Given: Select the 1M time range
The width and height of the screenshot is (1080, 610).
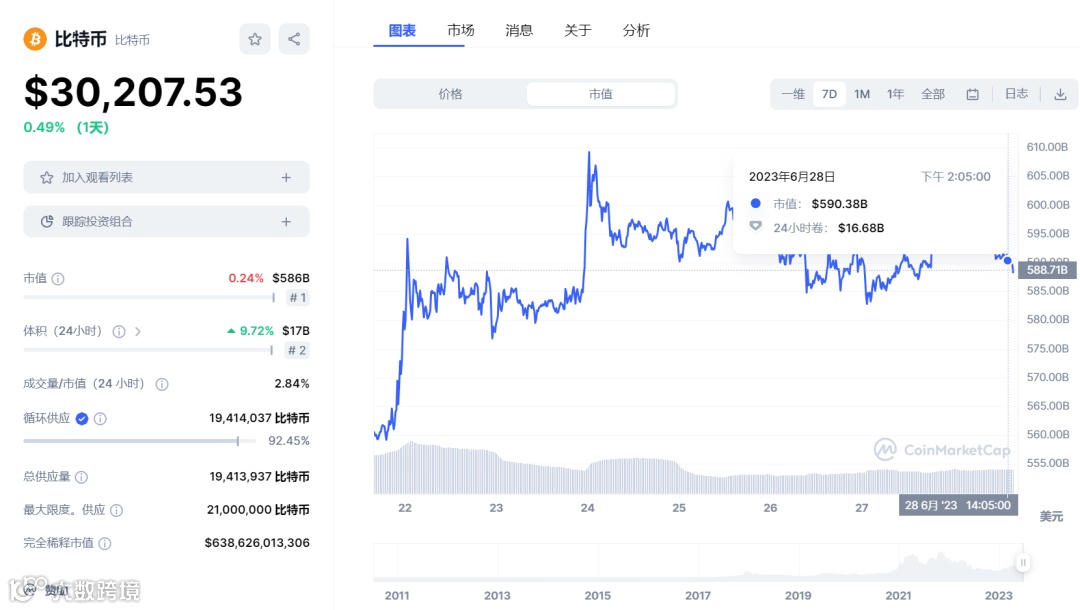Looking at the screenshot, I should [862, 94].
